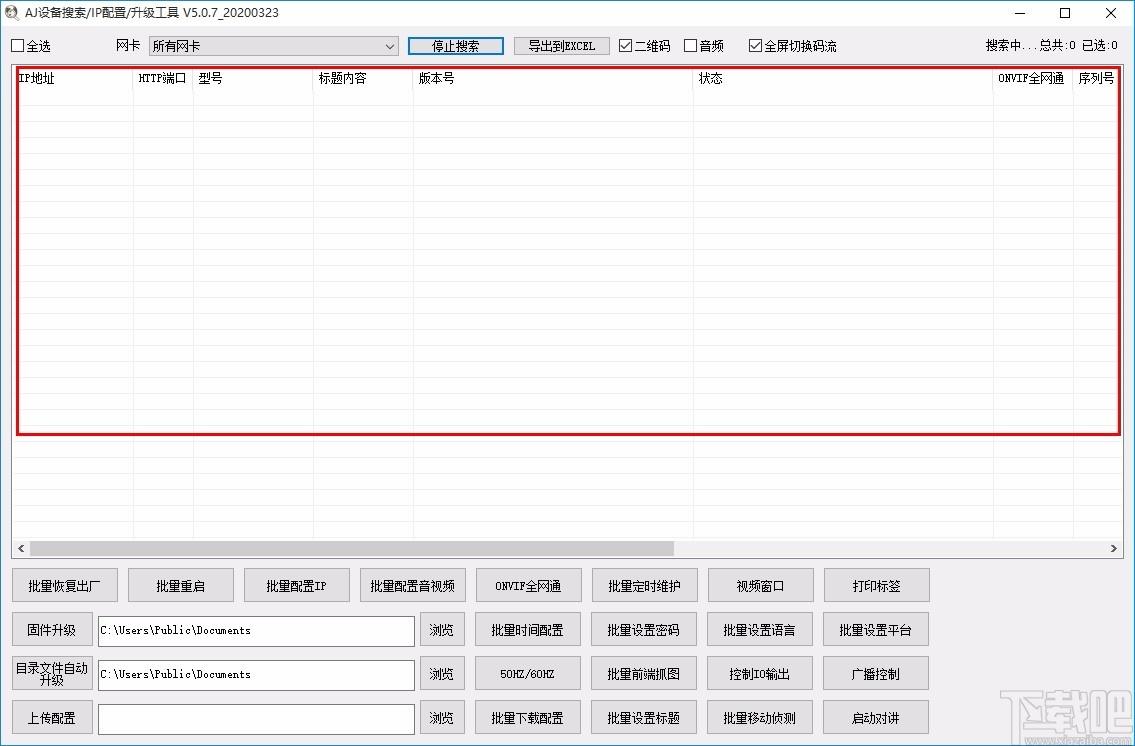Click 启动对讲 start intercom button
Image resolution: width=1135 pixels, height=746 pixels.
pyautogui.click(x=876, y=718)
